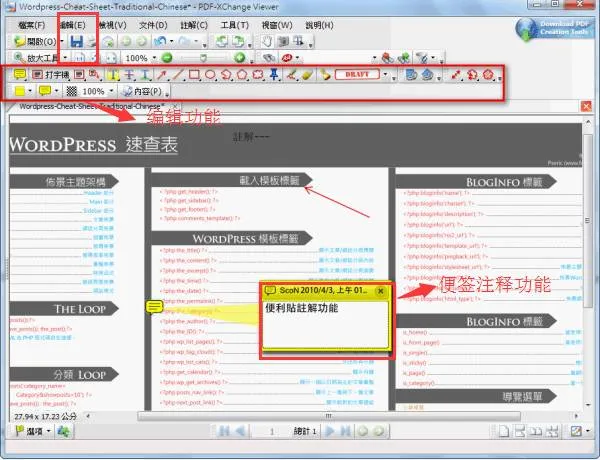Expand the 開啟(O) dropdown arrow
600x460 pixels.
tap(62, 41)
